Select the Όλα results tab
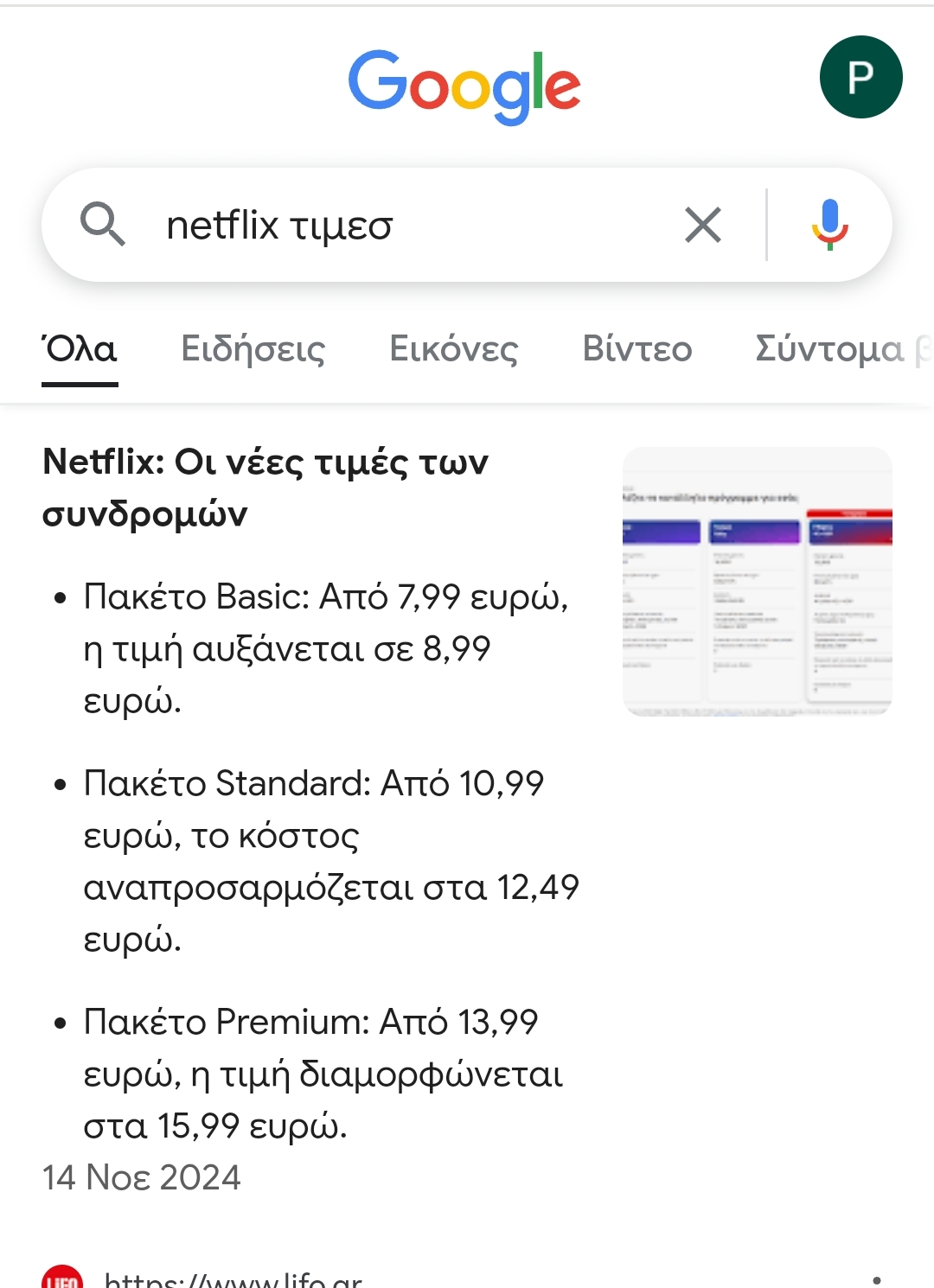The width and height of the screenshot is (934, 1288). click(80, 349)
